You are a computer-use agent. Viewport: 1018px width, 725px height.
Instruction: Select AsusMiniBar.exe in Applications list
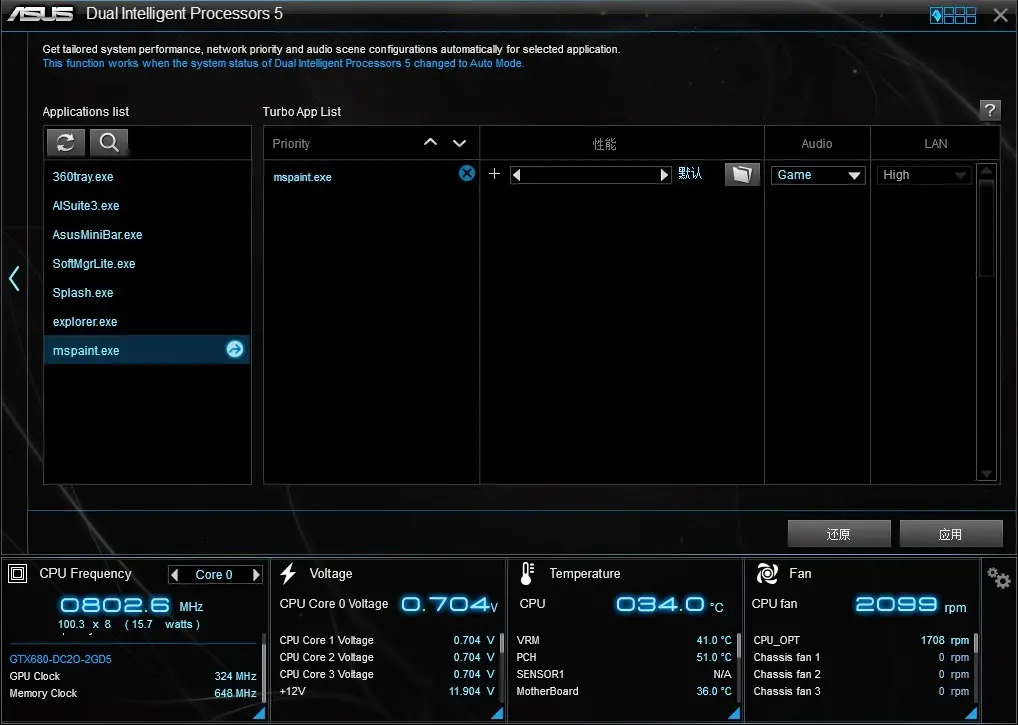[x=147, y=235]
